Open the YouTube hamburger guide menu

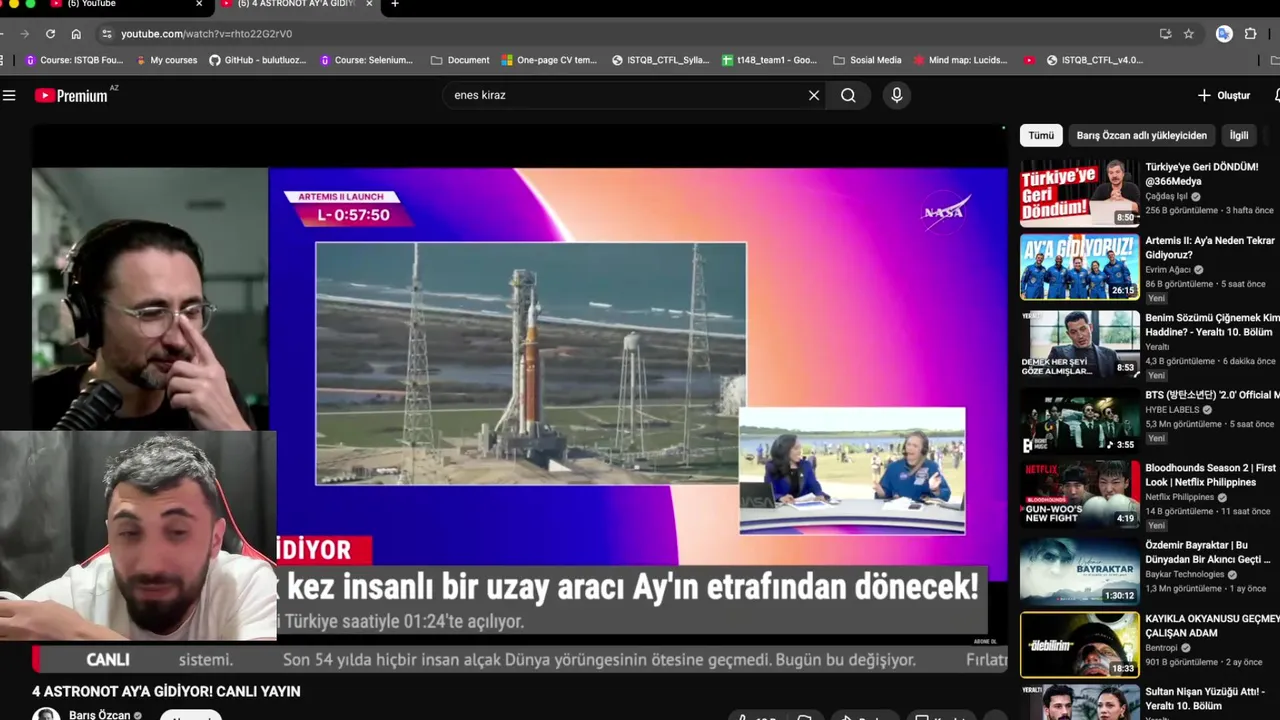(9, 95)
